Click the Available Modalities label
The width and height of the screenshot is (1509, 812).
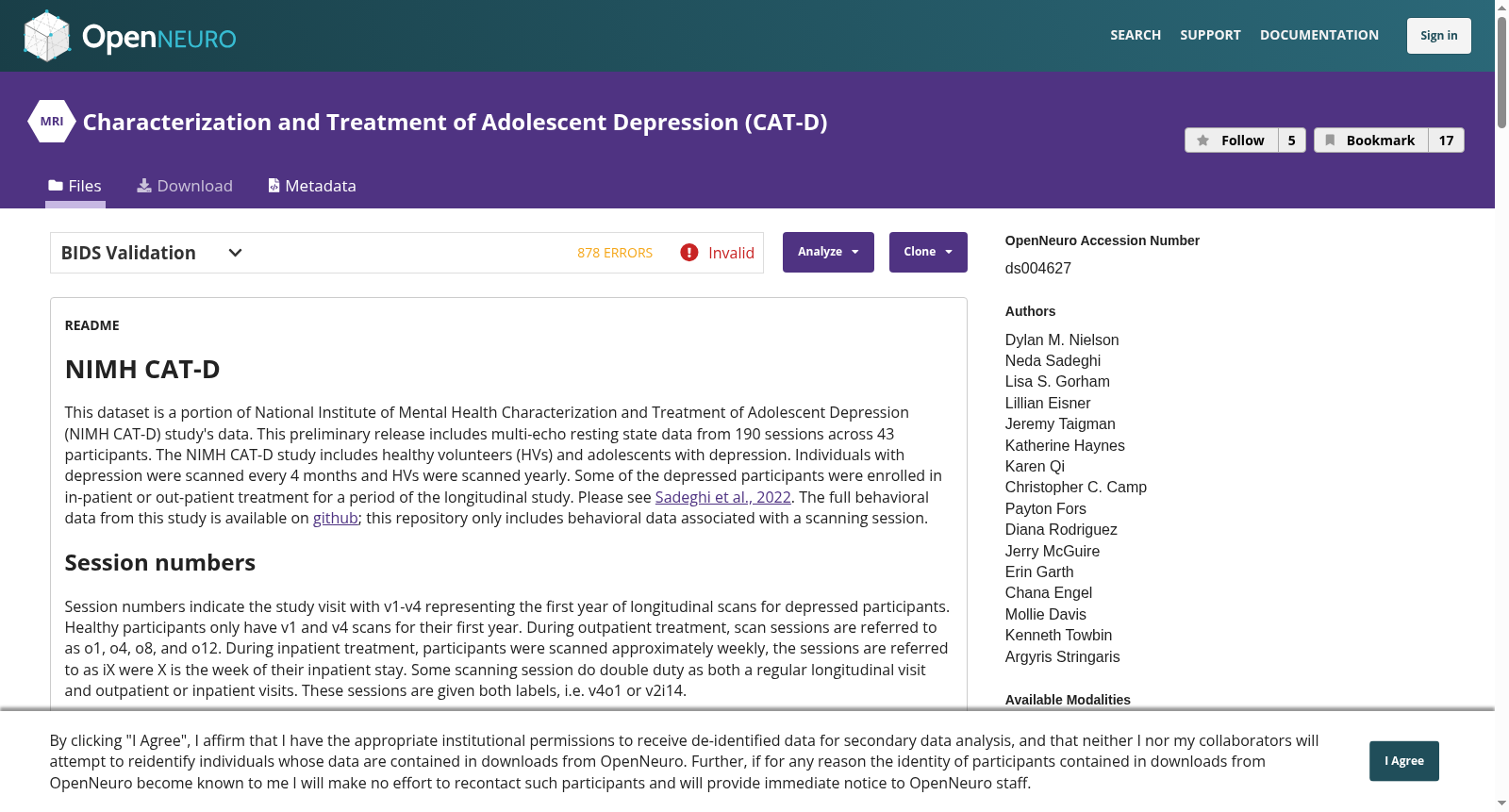(x=1068, y=700)
